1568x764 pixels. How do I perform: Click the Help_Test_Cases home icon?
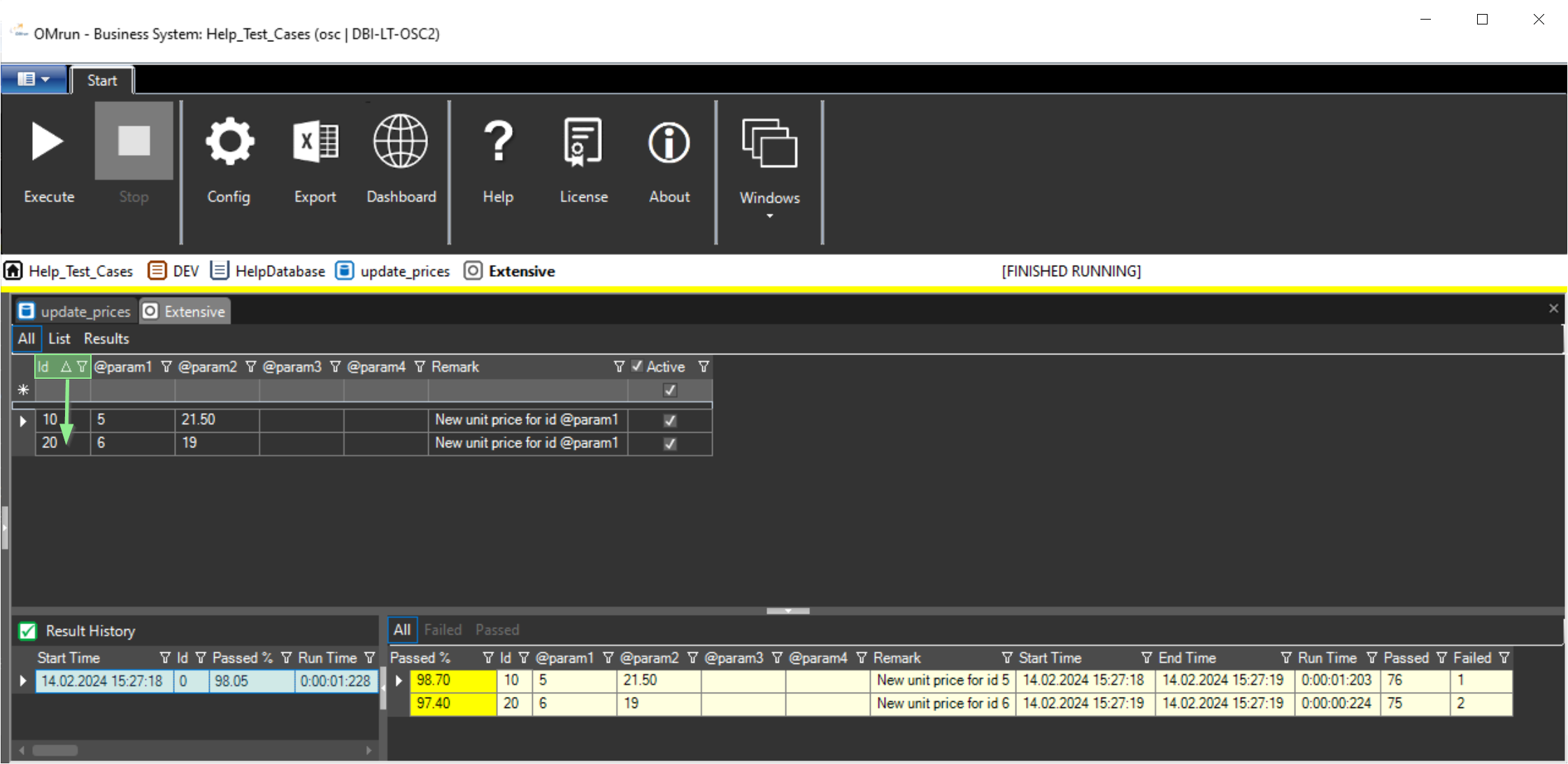(14, 271)
